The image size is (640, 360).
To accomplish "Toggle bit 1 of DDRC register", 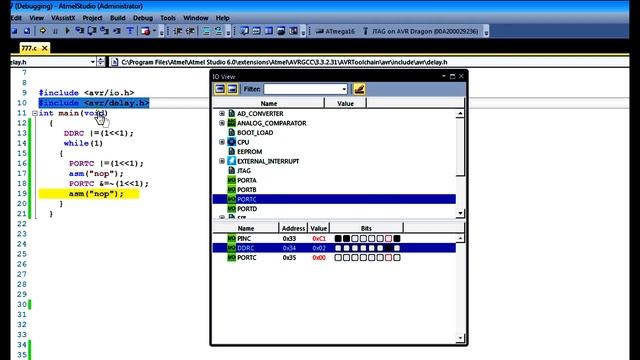I will tap(388, 248).
